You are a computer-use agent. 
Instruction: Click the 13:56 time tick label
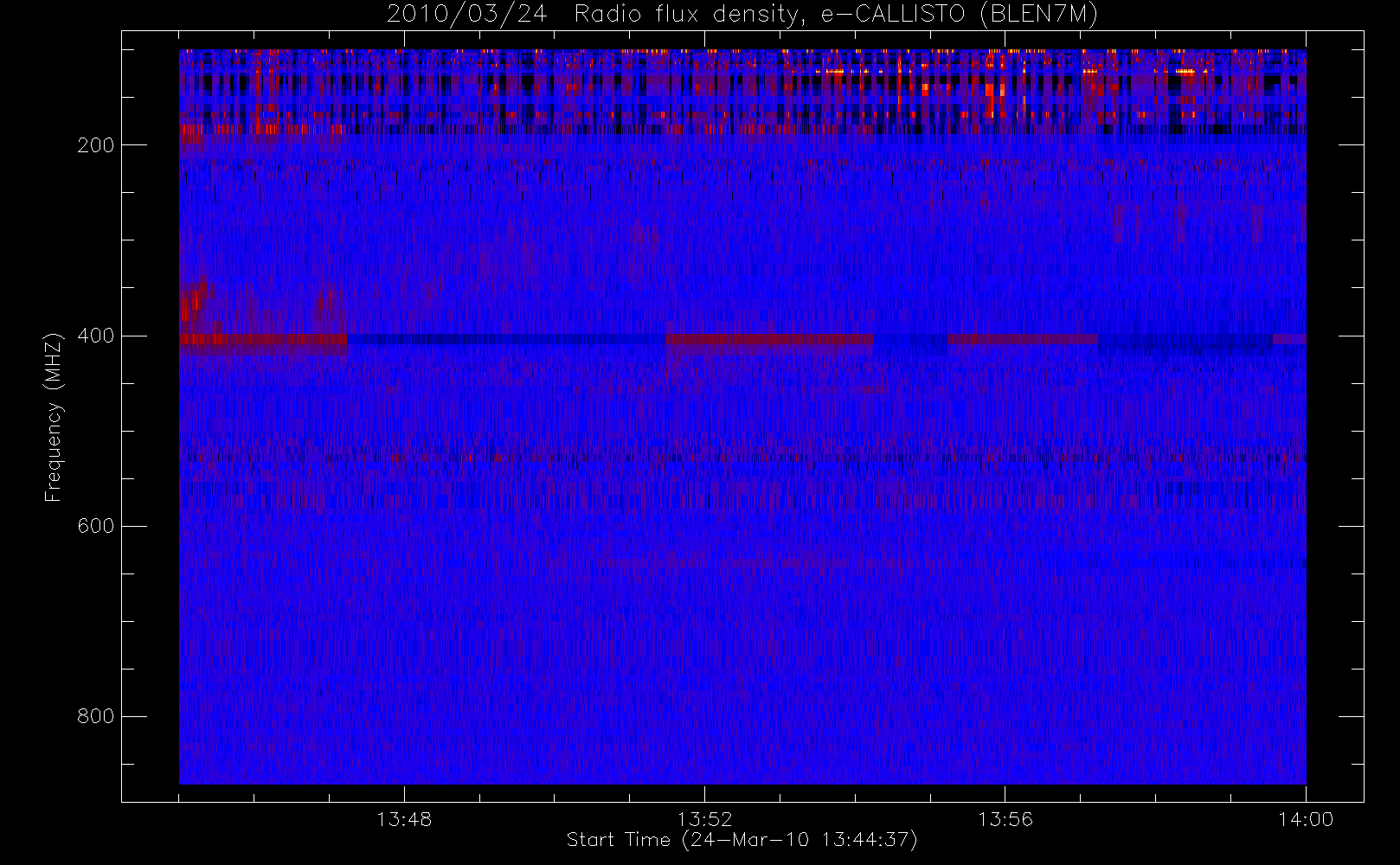[1005, 819]
